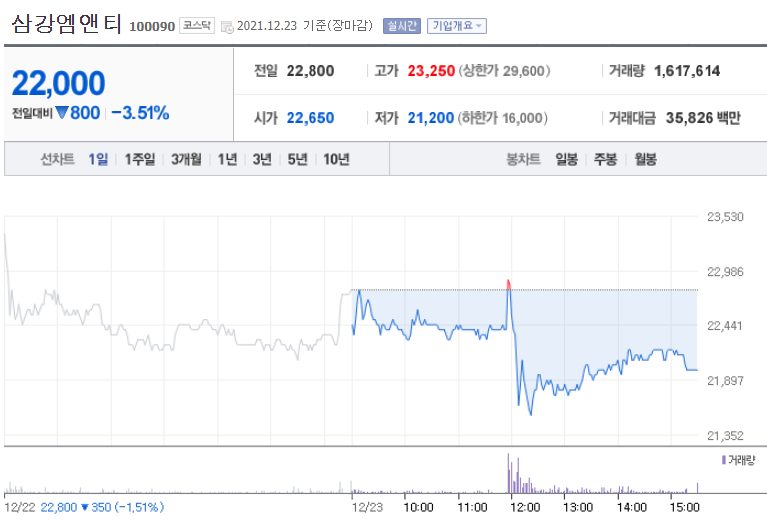Select the 1주일 chart period

pos(139,159)
